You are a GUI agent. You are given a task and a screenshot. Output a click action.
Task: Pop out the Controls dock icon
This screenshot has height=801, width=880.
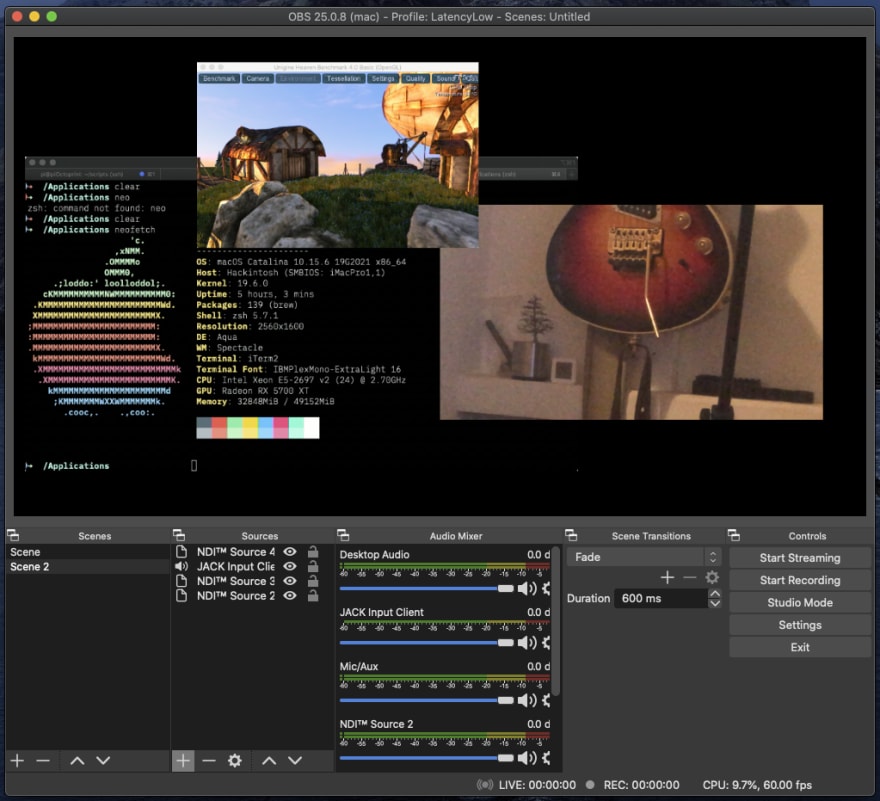pos(734,535)
